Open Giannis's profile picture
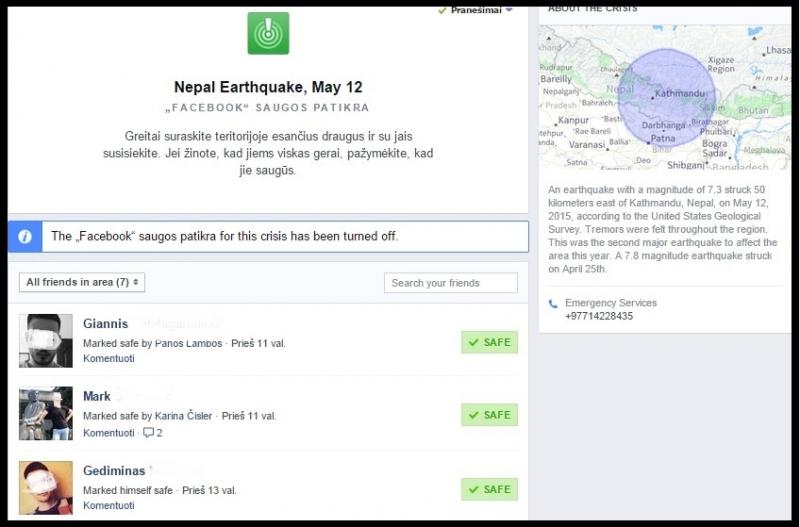This screenshot has height=527, width=800. click(x=46, y=341)
